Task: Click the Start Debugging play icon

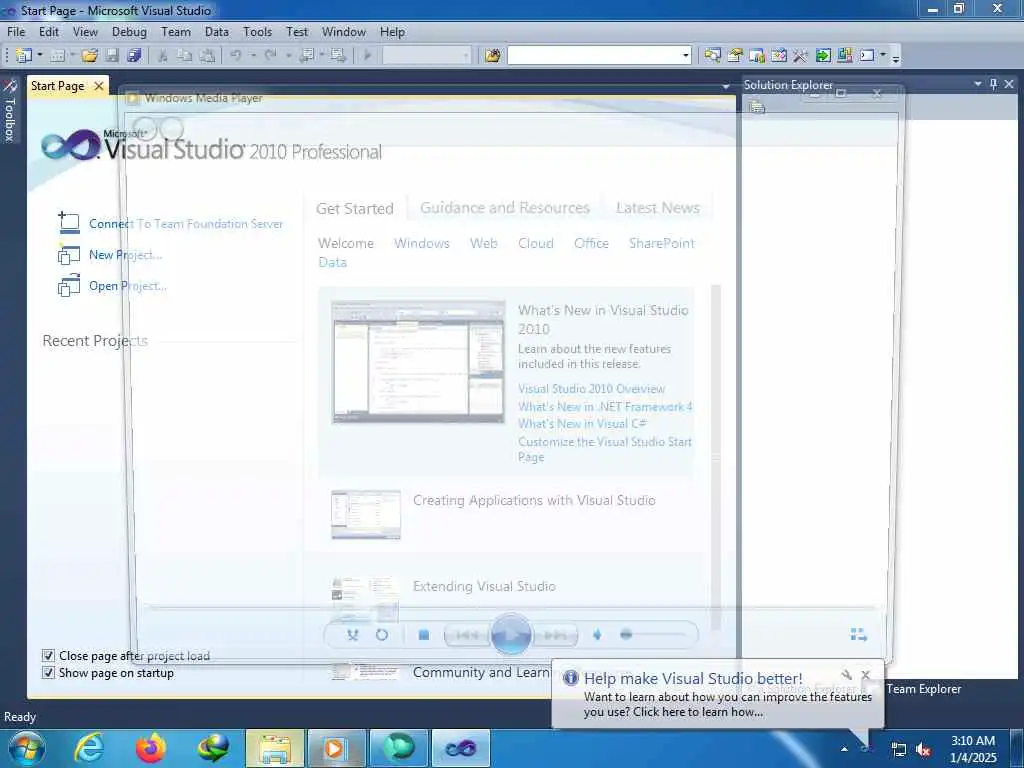Action: pos(367,56)
